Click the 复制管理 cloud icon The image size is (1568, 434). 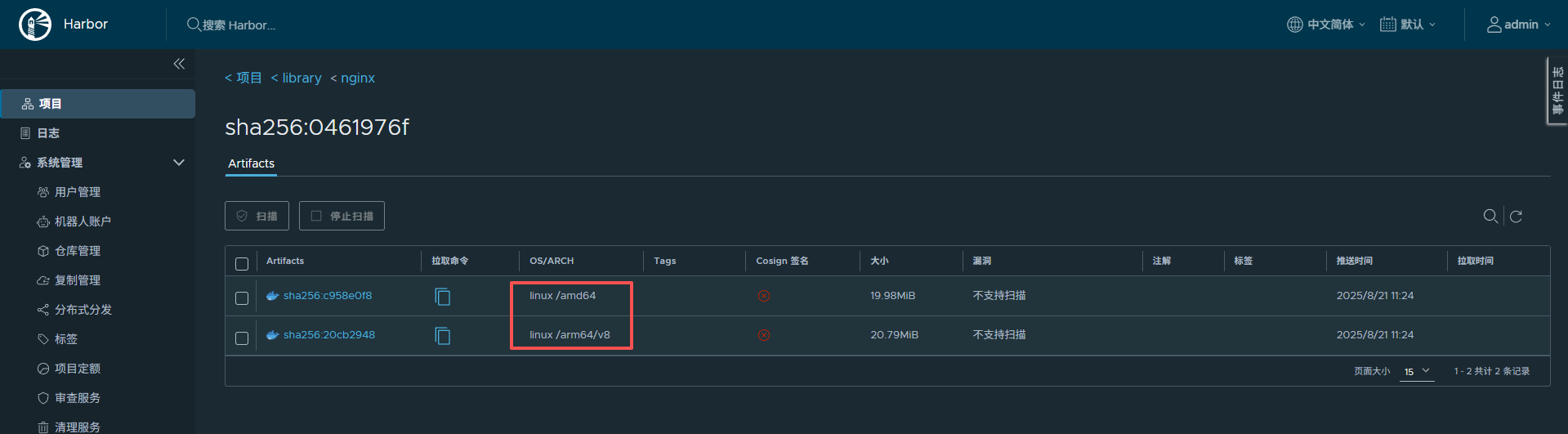(43, 280)
